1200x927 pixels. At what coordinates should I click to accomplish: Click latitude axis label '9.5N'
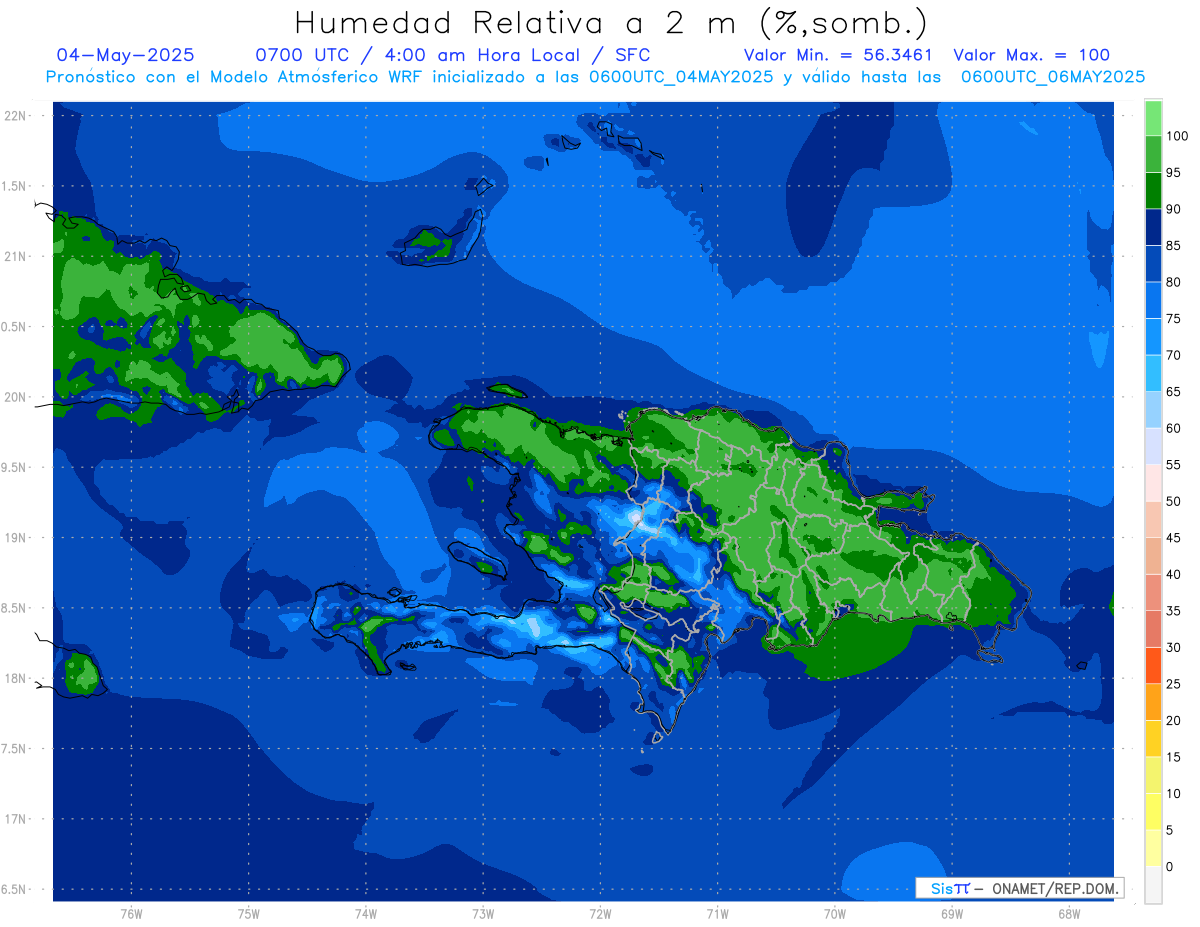click(x=14, y=467)
